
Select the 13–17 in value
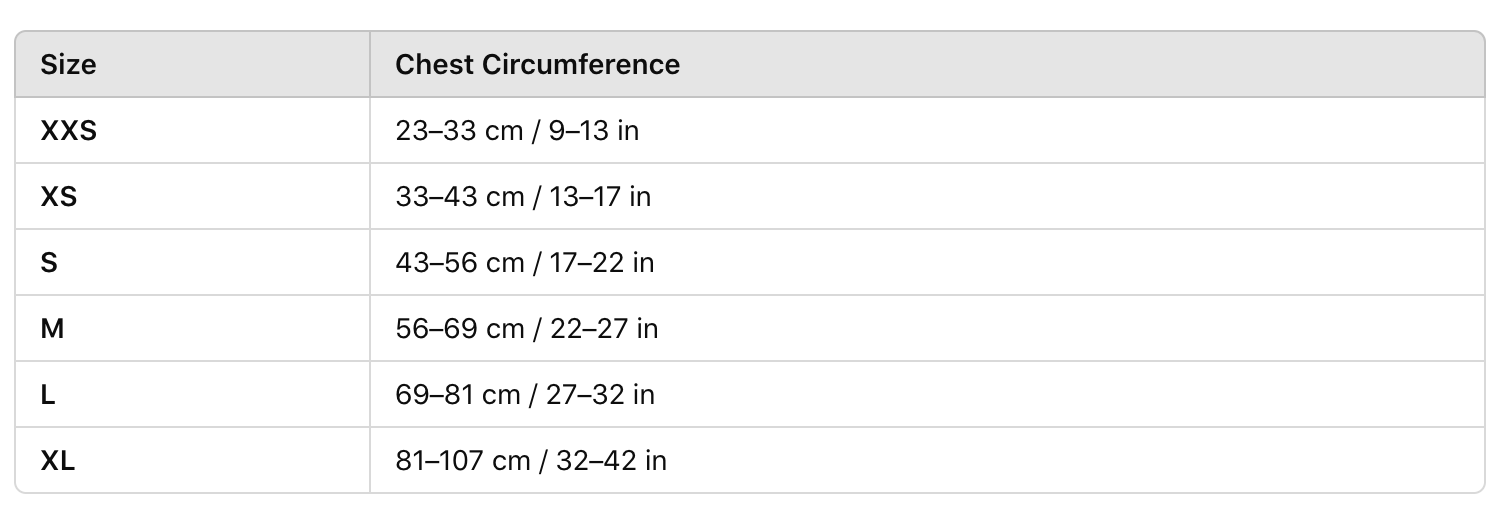click(x=600, y=197)
